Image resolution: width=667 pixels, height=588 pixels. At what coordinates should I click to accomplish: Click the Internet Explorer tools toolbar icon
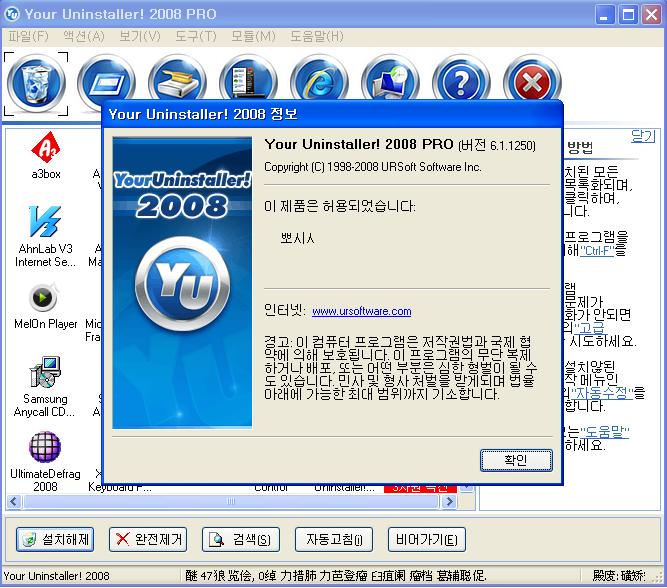[319, 78]
